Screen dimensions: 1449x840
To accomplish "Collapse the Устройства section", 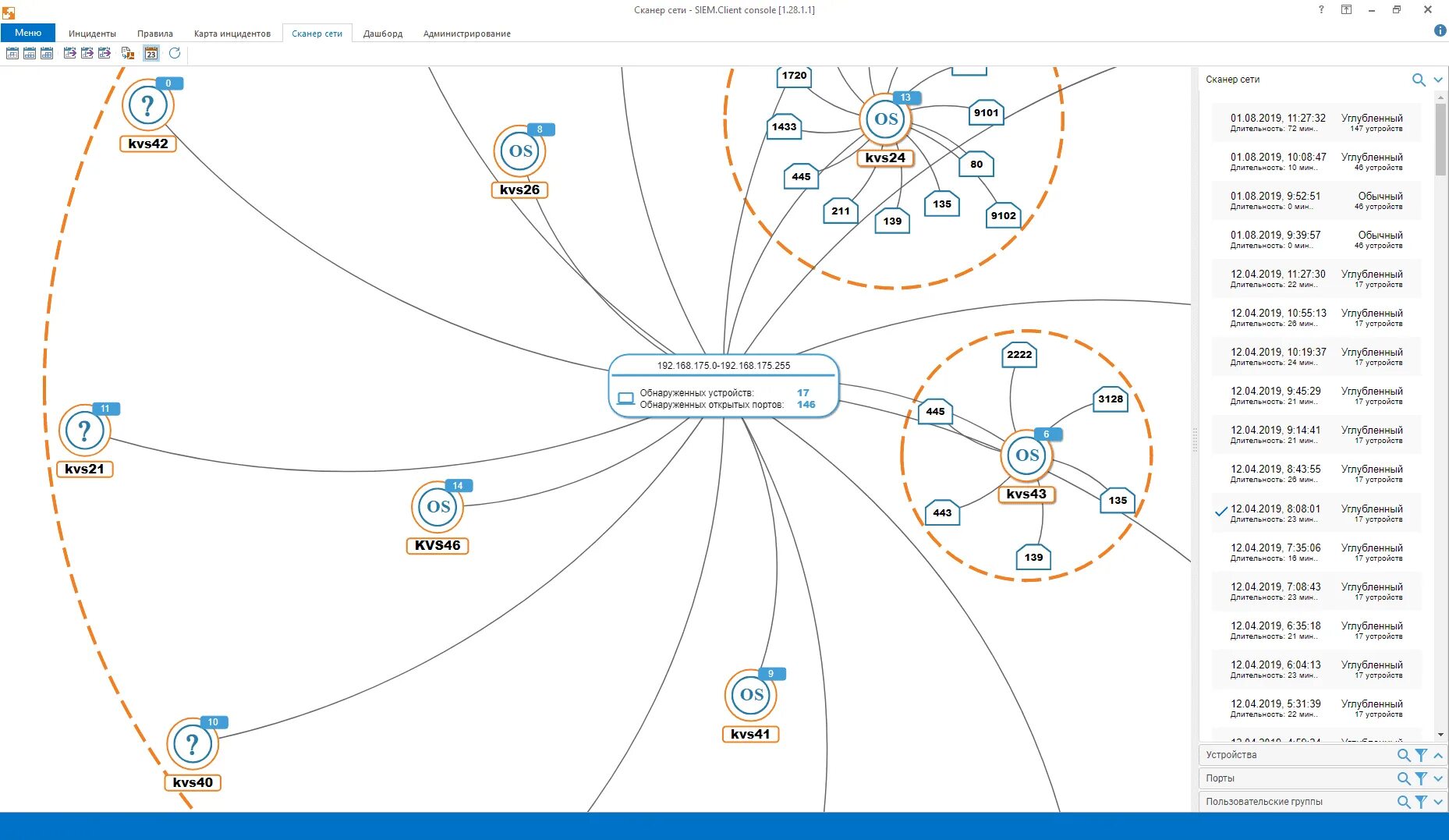I will (x=1438, y=755).
